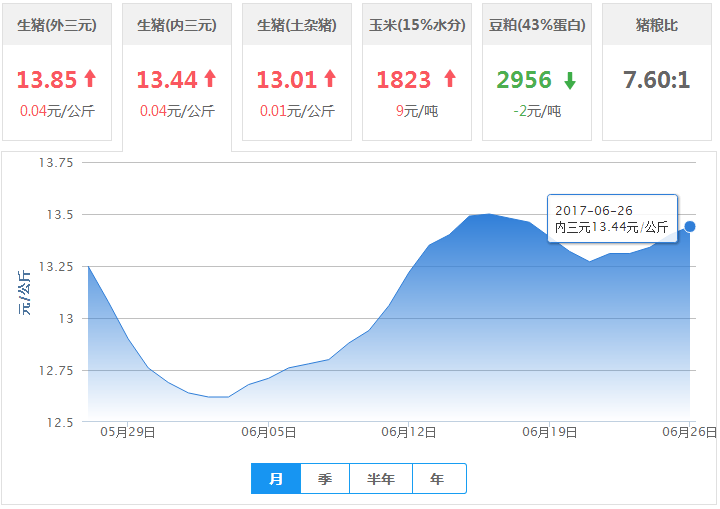This screenshot has width=720, height=509.
Task: Switch to 豆粕(43%蛋白) tab
Action: coord(537,25)
